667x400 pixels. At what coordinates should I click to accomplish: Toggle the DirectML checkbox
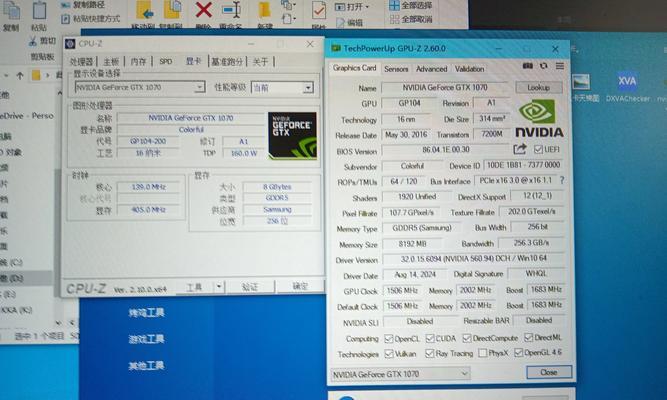coord(528,337)
